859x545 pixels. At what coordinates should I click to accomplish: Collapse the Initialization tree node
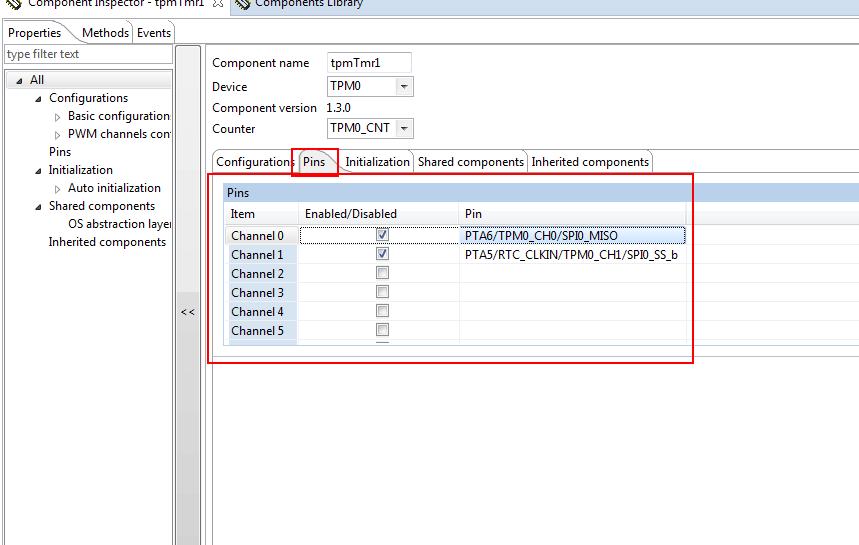(x=38, y=171)
